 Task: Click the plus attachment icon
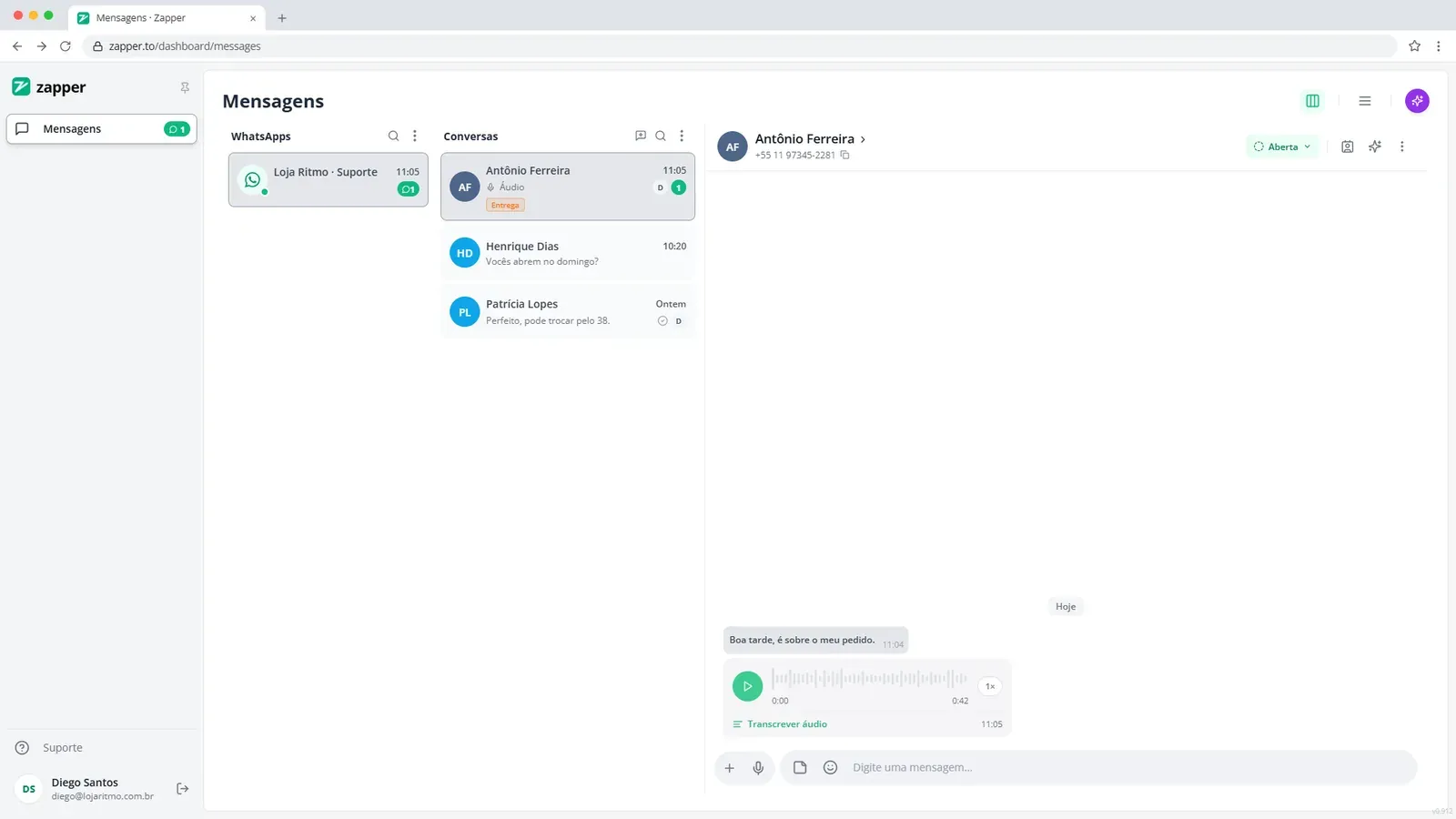click(729, 768)
